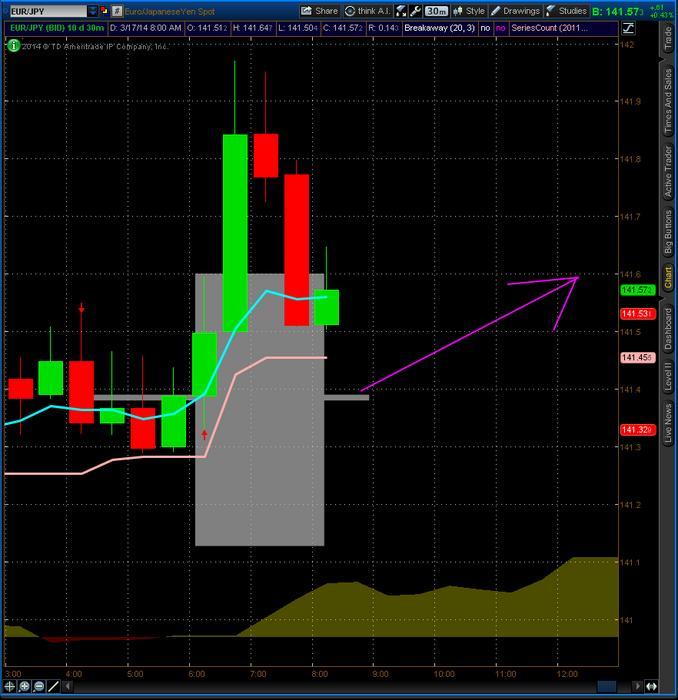Viewport: 678px width, 700px height.
Task: Click the H: 141.647 high value
Action: click(x=252, y=28)
